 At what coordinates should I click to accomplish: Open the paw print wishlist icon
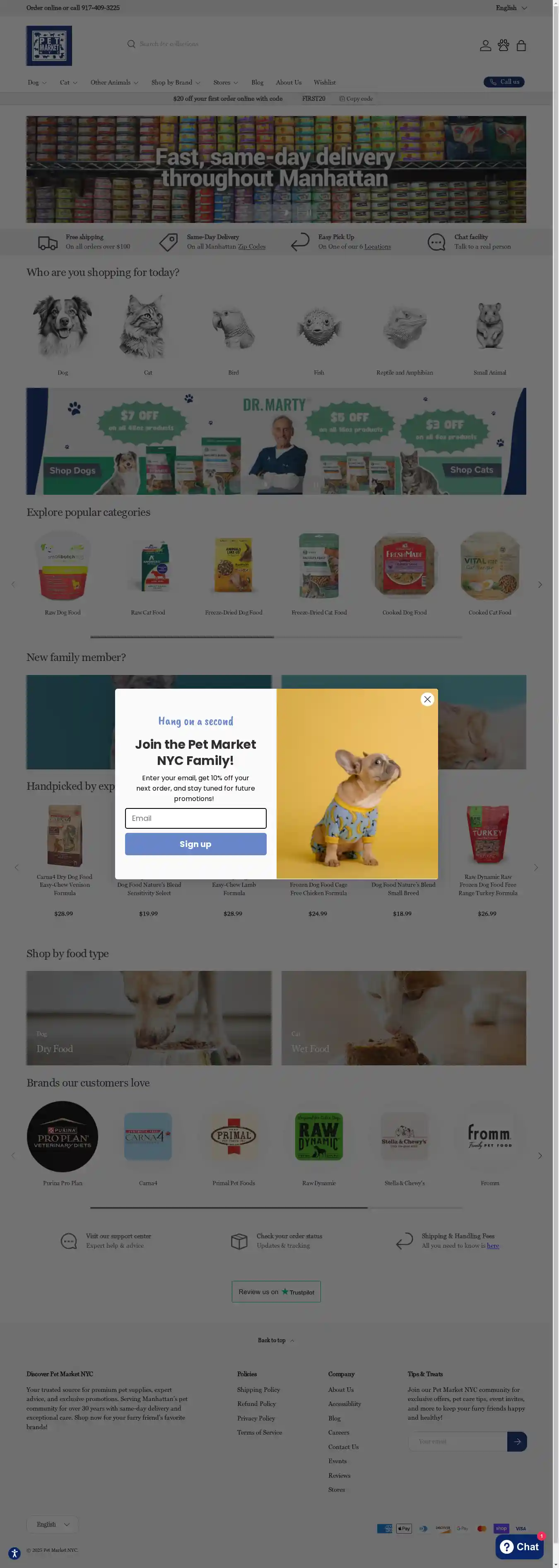point(503,45)
